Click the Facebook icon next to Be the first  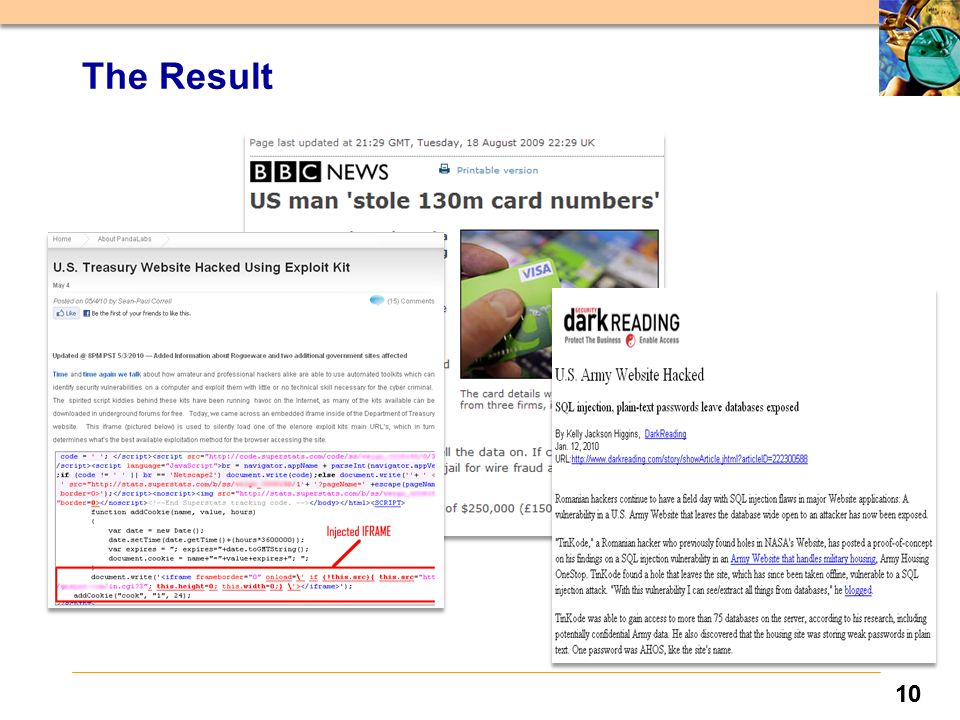tap(86, 313)
